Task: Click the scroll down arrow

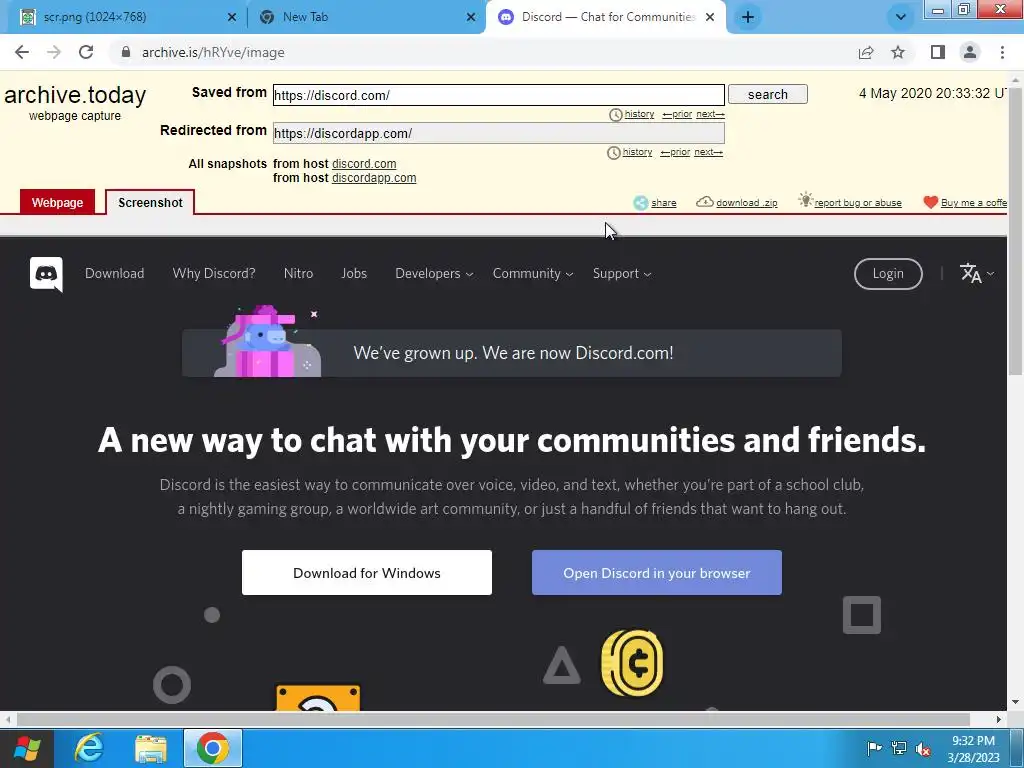Action: pyautogui.click(x=1016, y=703)
